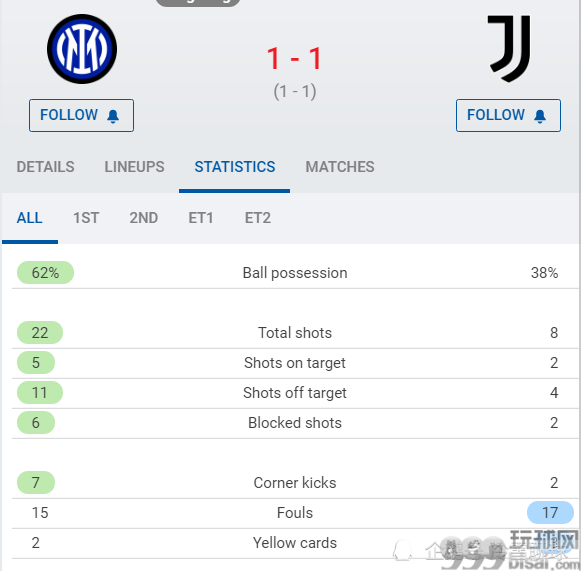Filter statistics to 2ND half
The image size is (581, 571).
click(x=144, y=218)
